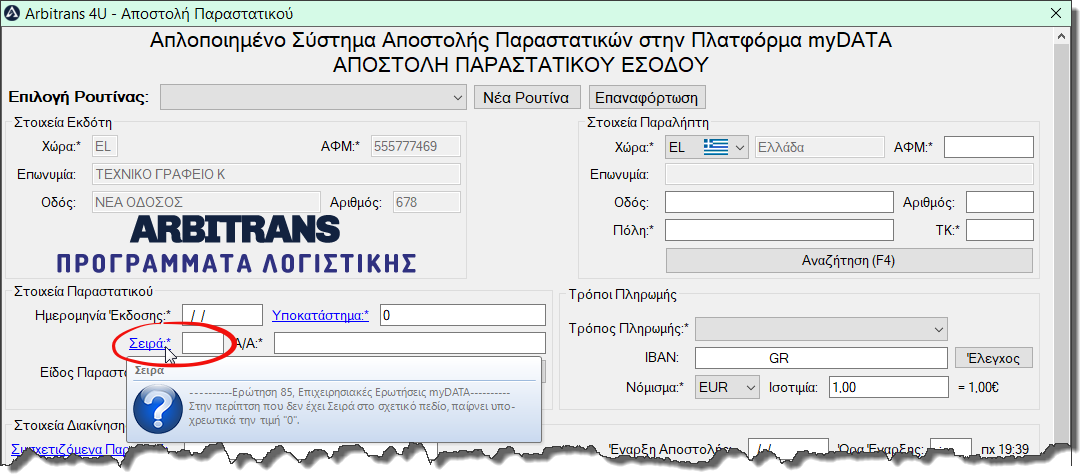The width and height of the screenshot is (1080, 474).
Task: Open the Επιλογή Ρουτίνας dropdown
Action: [313, 98]
